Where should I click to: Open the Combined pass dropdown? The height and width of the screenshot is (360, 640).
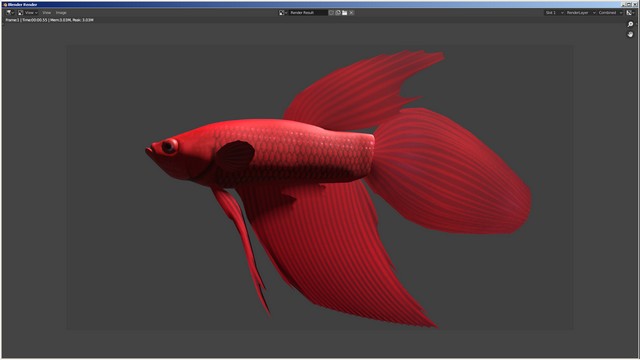(610, 13)
